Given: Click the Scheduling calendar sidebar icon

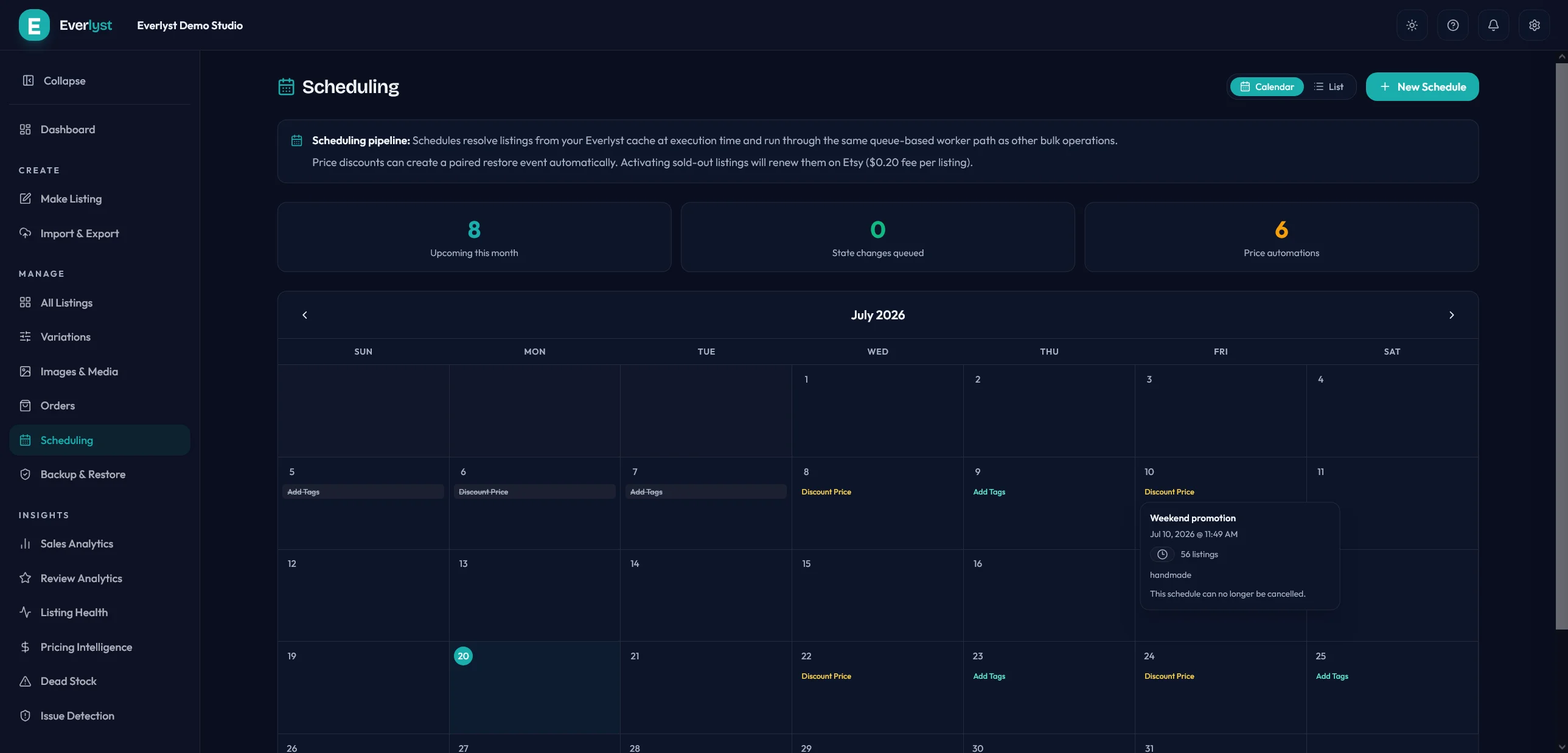Looking at the screenshot, I should (25, 440).
